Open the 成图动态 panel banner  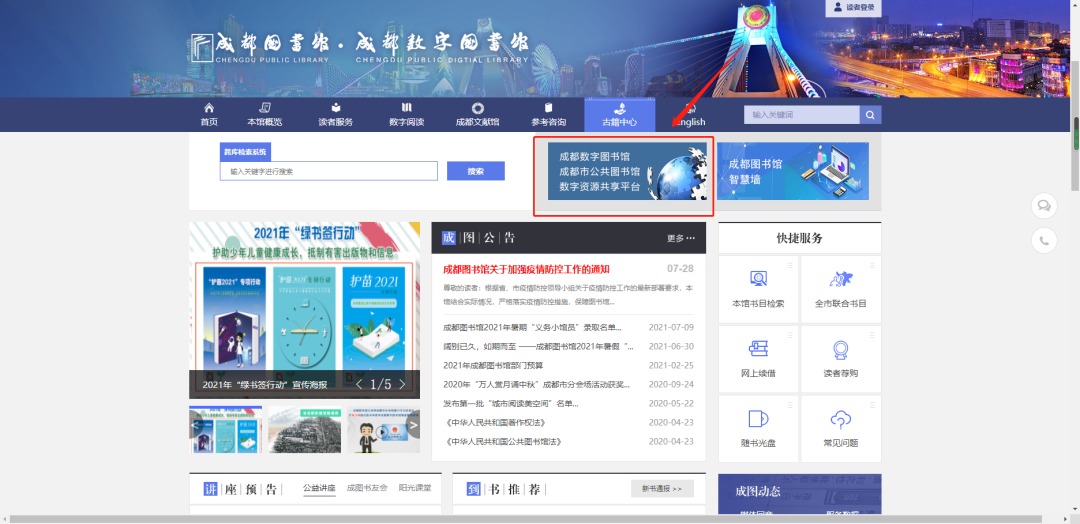[x=800, y=494]
